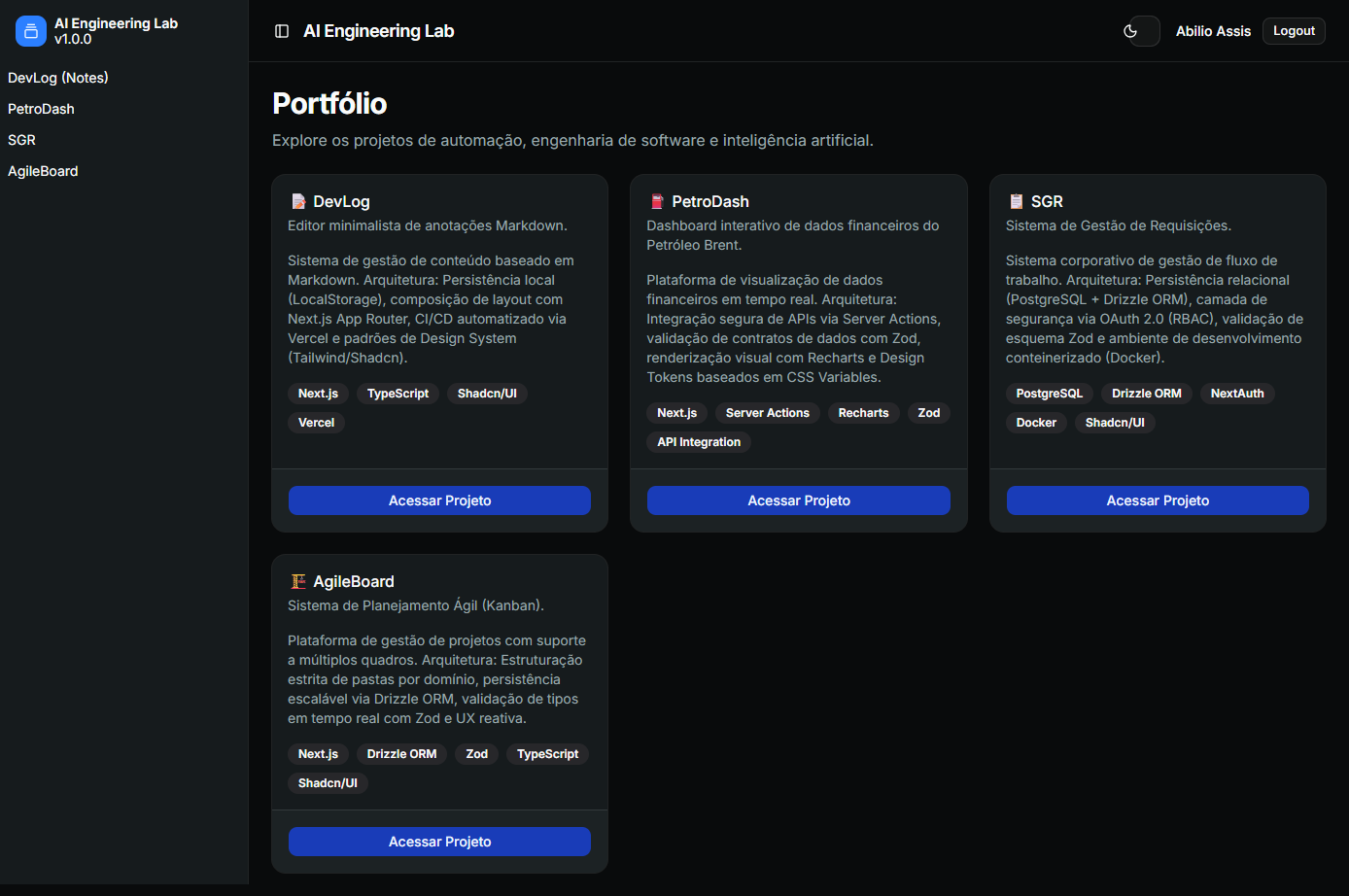Open AgileBoard from the sidebar navigation
This screenshot has width=1349, height=896.
(43, 171)
